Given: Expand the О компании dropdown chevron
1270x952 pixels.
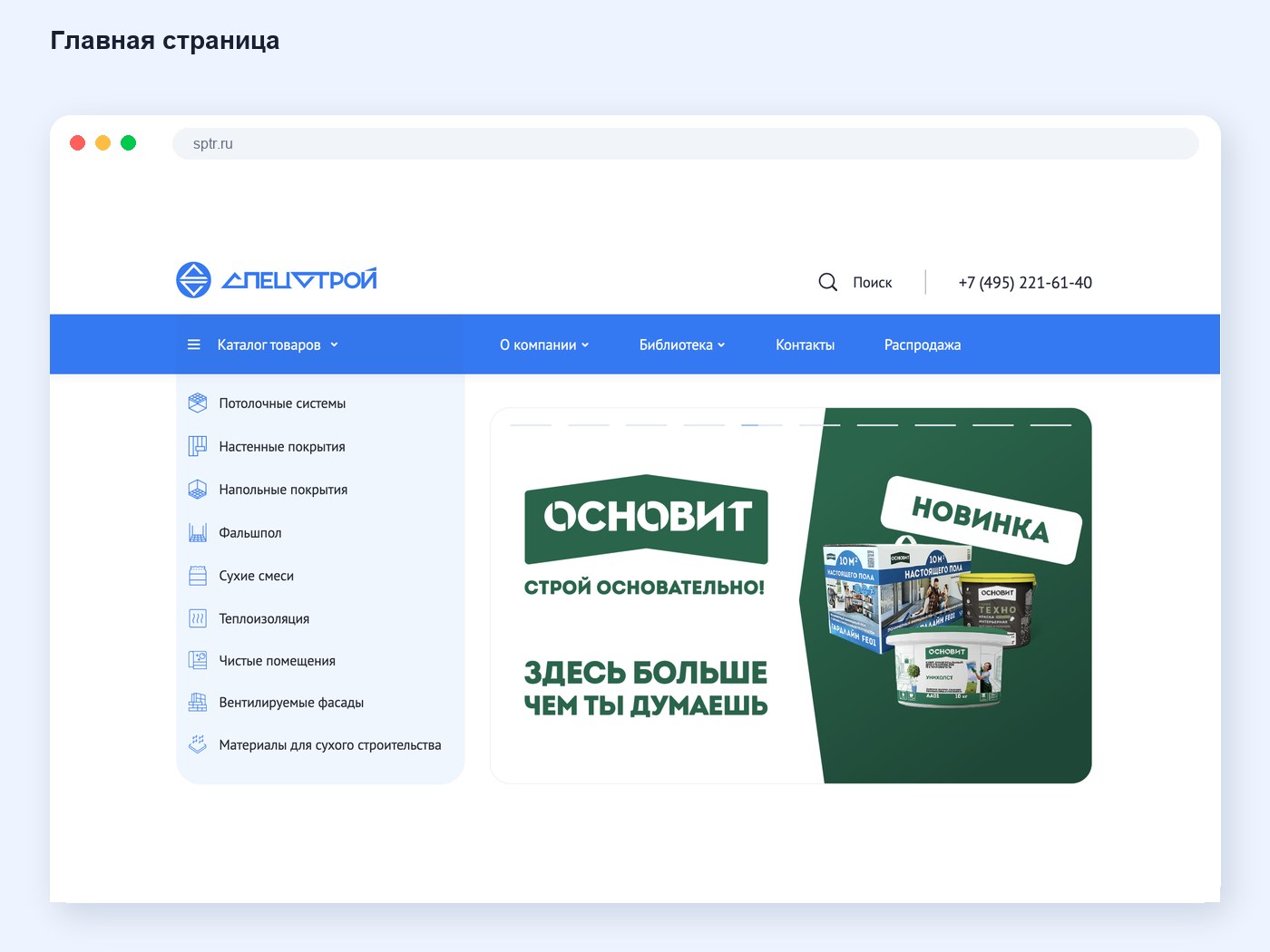Looking at the screenshot, I should coord(585,345).
